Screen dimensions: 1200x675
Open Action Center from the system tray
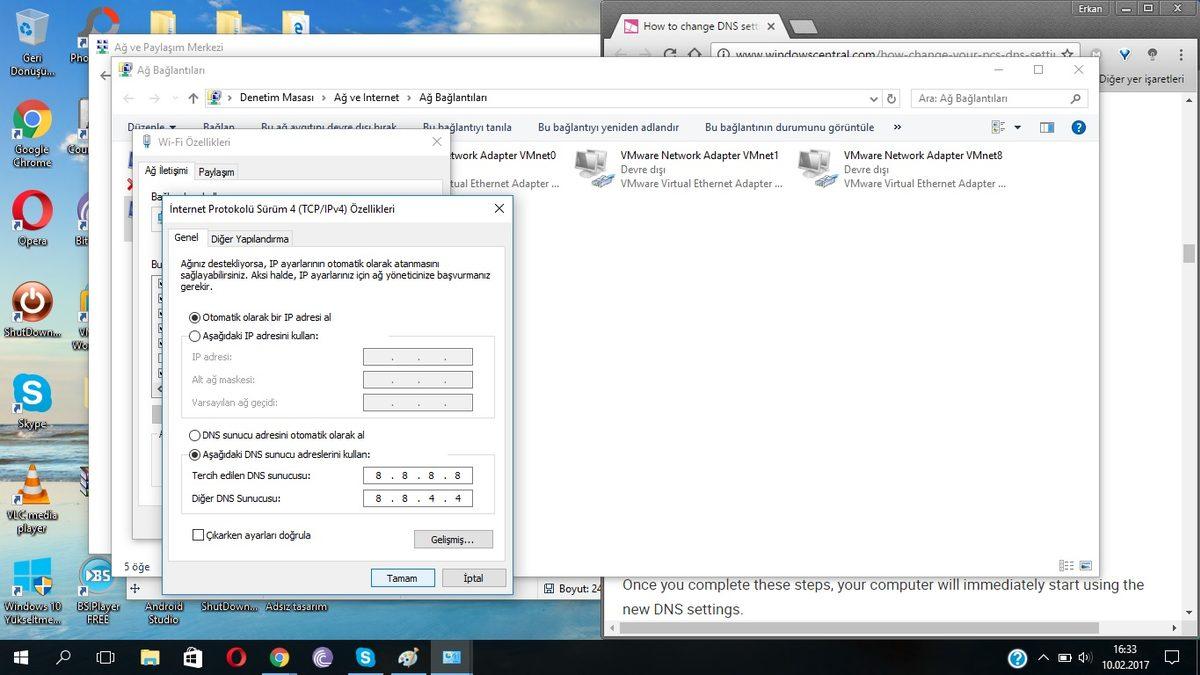click(x=1172, y=658)
